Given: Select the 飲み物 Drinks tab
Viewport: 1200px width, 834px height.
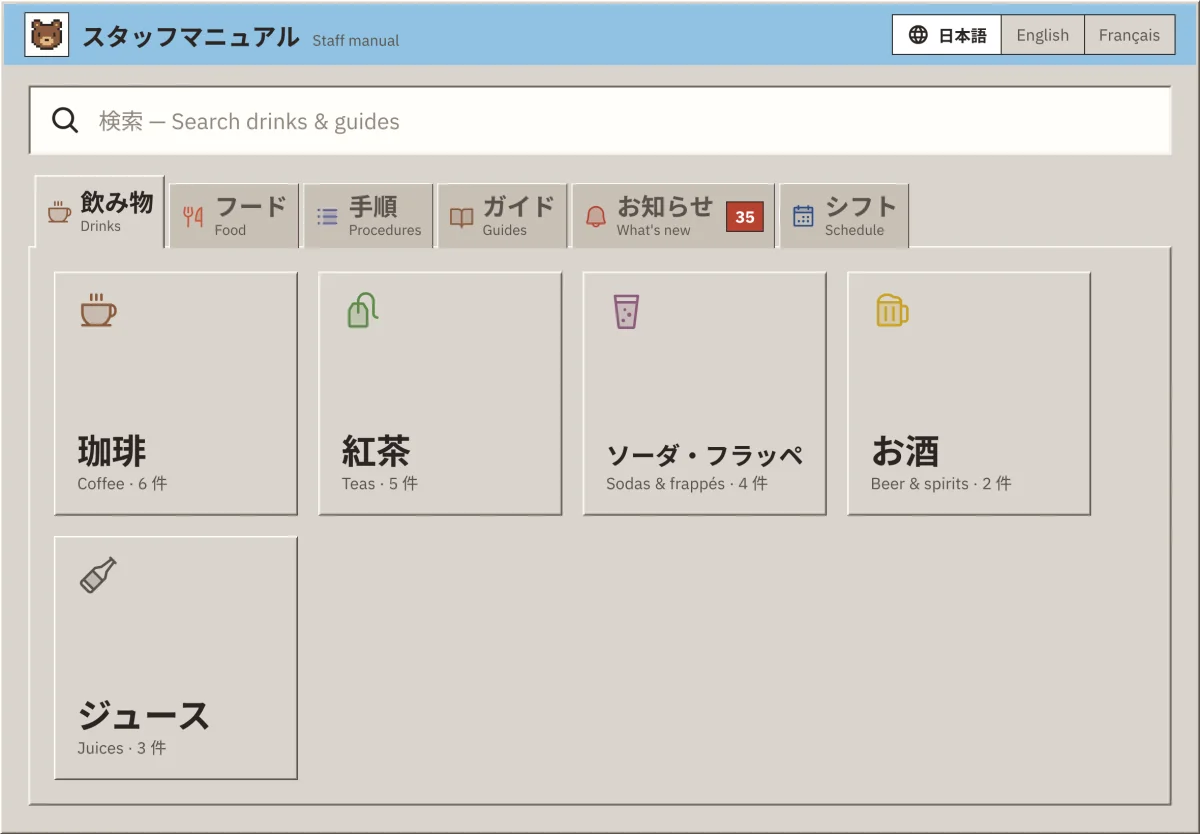Looking at the screenshot, I should (x=100, y=212).
